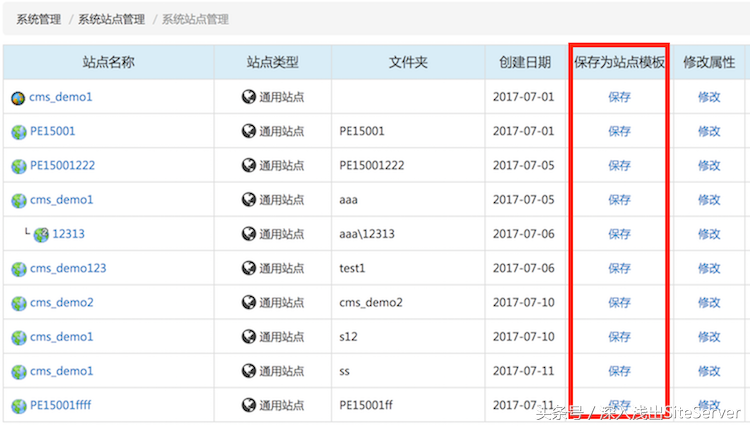The image size is (750, 426).
Task: Click 保存 in the aaa folder row
Action: tap(619, 200)
